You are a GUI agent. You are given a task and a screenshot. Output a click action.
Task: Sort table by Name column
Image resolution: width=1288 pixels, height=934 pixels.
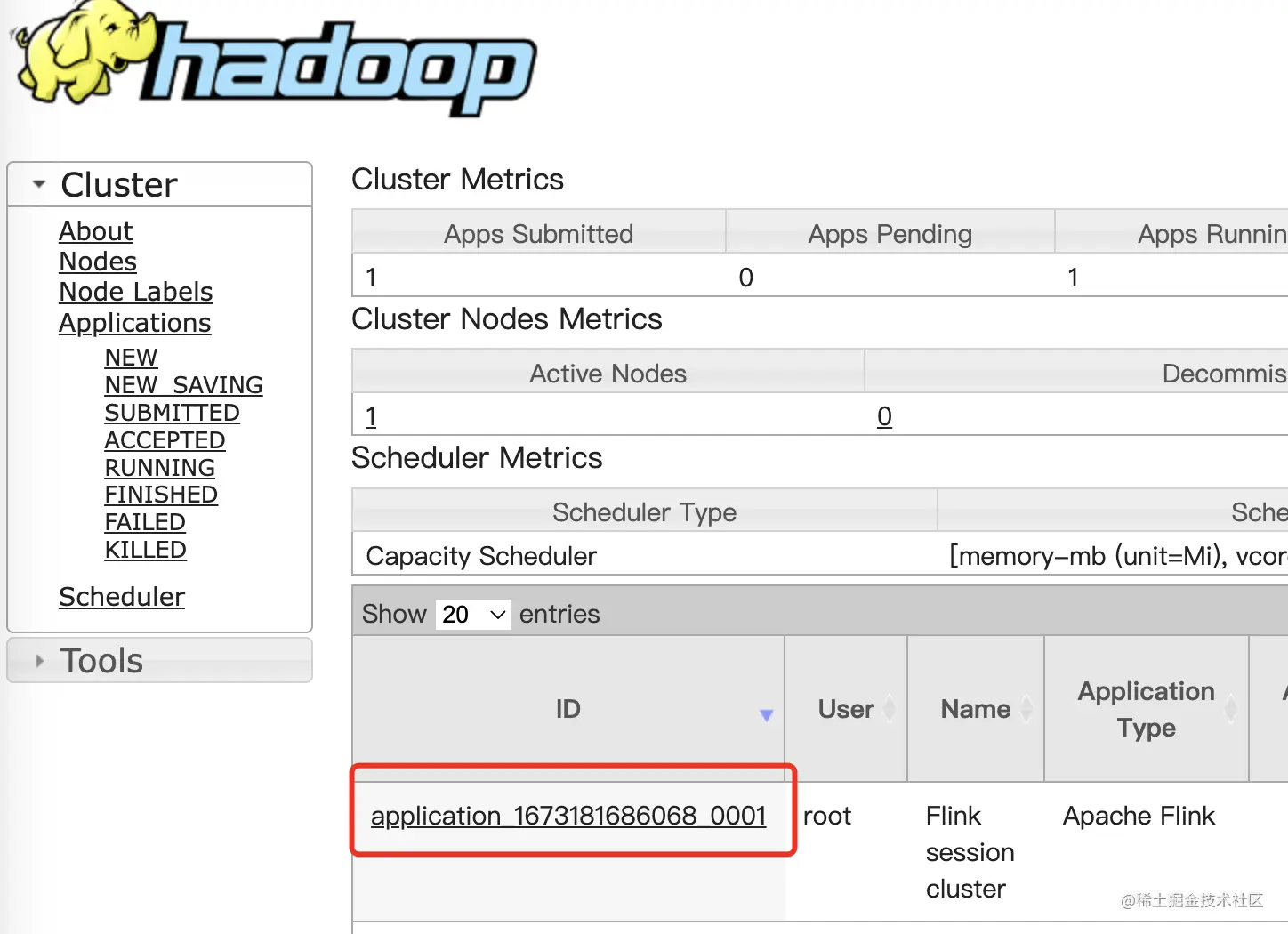[x=976, y=709]
